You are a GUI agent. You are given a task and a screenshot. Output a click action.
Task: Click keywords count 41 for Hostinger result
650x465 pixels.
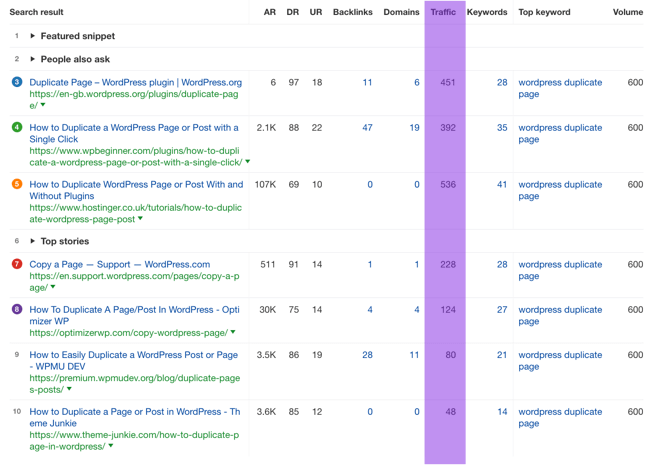(501, 185)
